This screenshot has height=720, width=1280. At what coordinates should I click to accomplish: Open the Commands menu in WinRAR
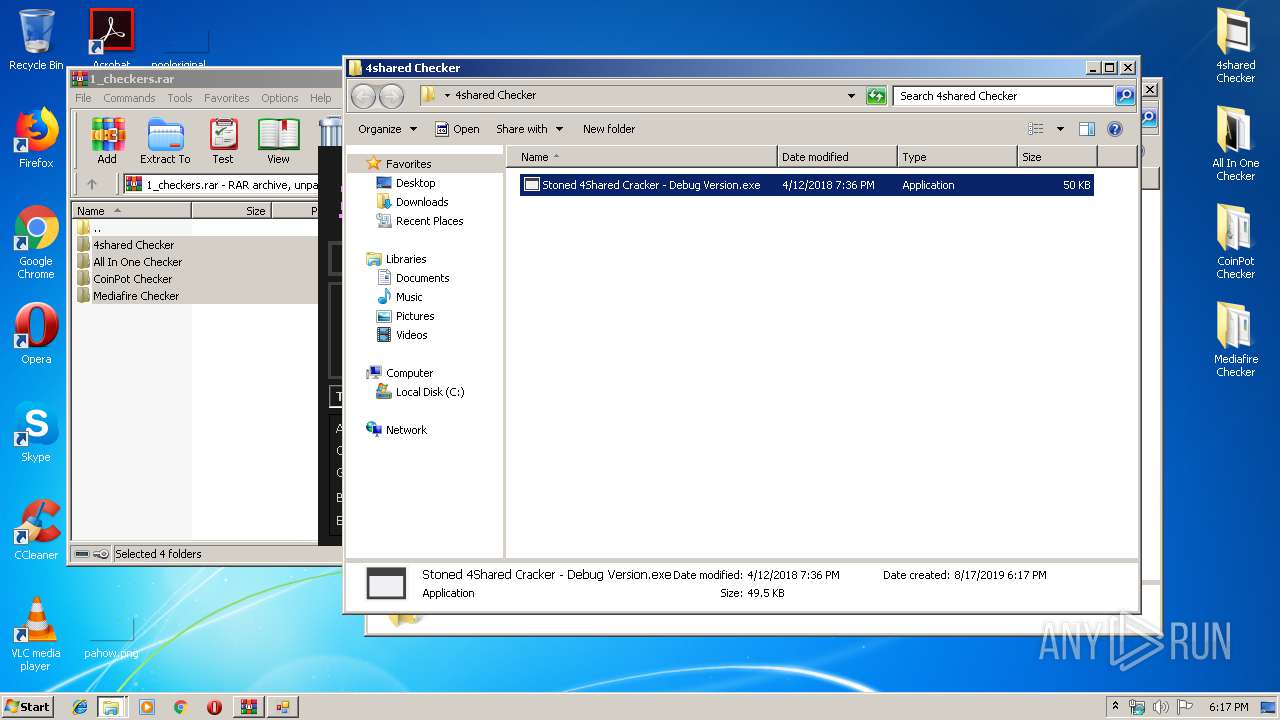129,98
